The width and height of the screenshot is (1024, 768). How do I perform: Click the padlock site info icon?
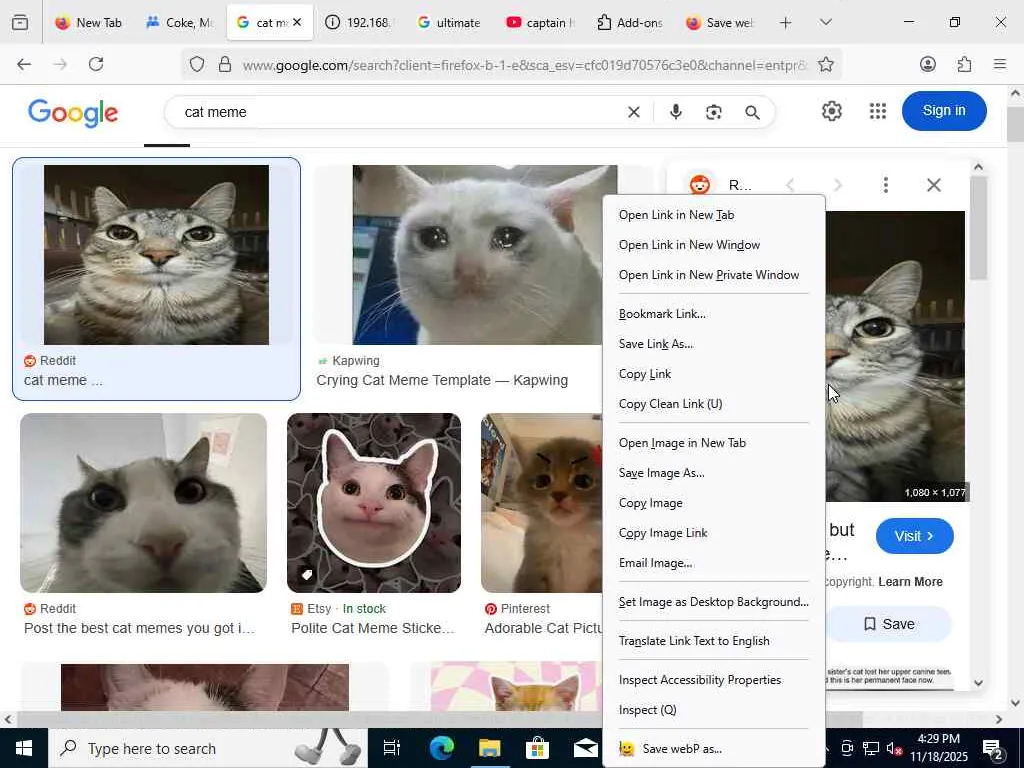point(225,64)
